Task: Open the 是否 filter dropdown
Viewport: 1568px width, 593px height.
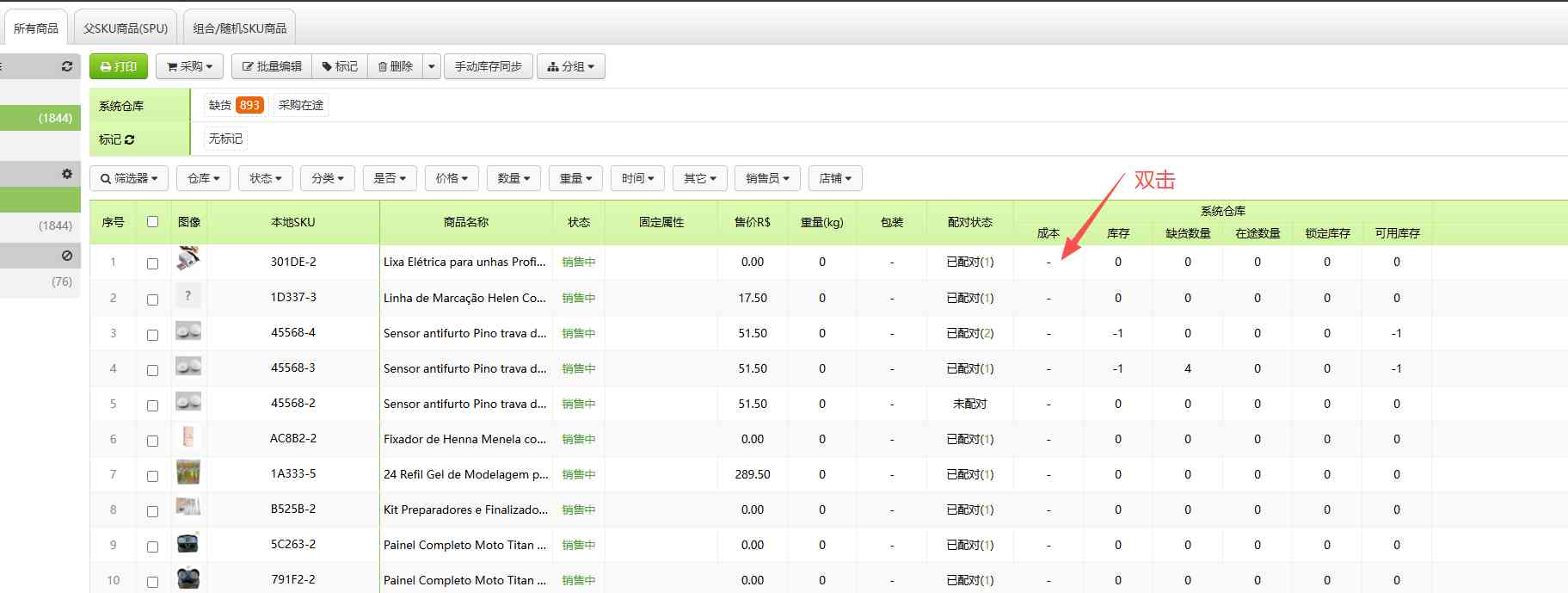Action: click(x=390, y=178)
